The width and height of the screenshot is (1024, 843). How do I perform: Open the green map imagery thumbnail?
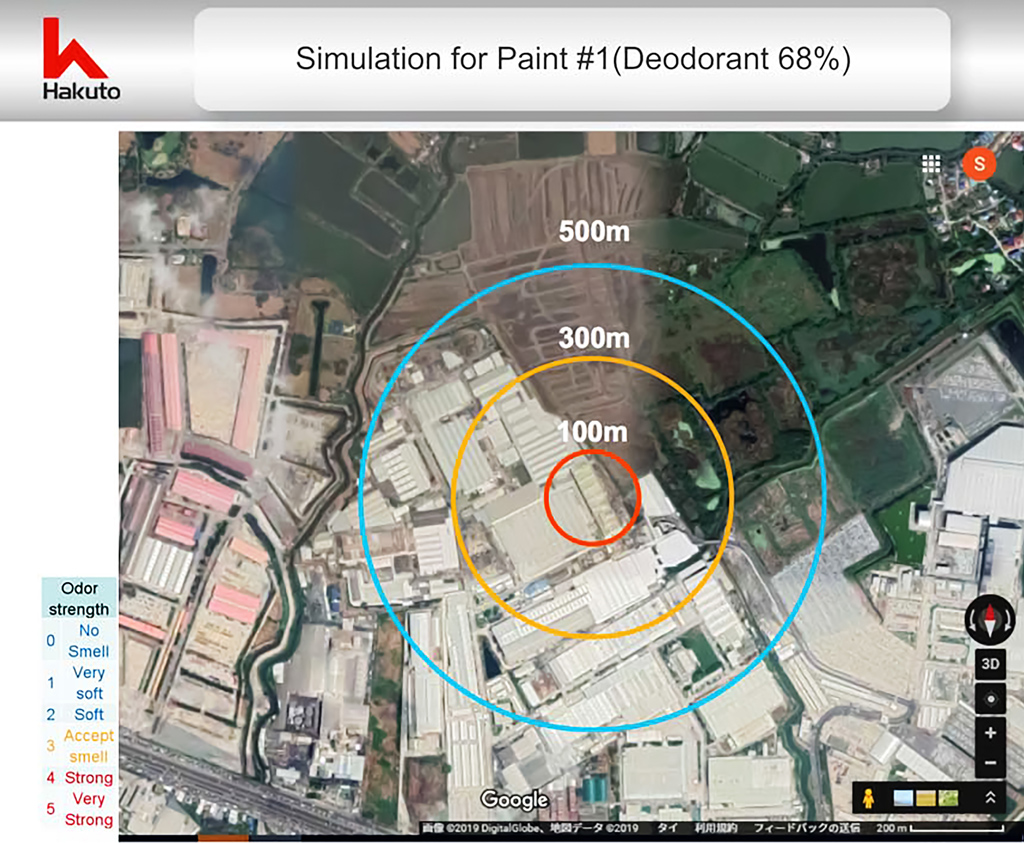pos(948,797)
